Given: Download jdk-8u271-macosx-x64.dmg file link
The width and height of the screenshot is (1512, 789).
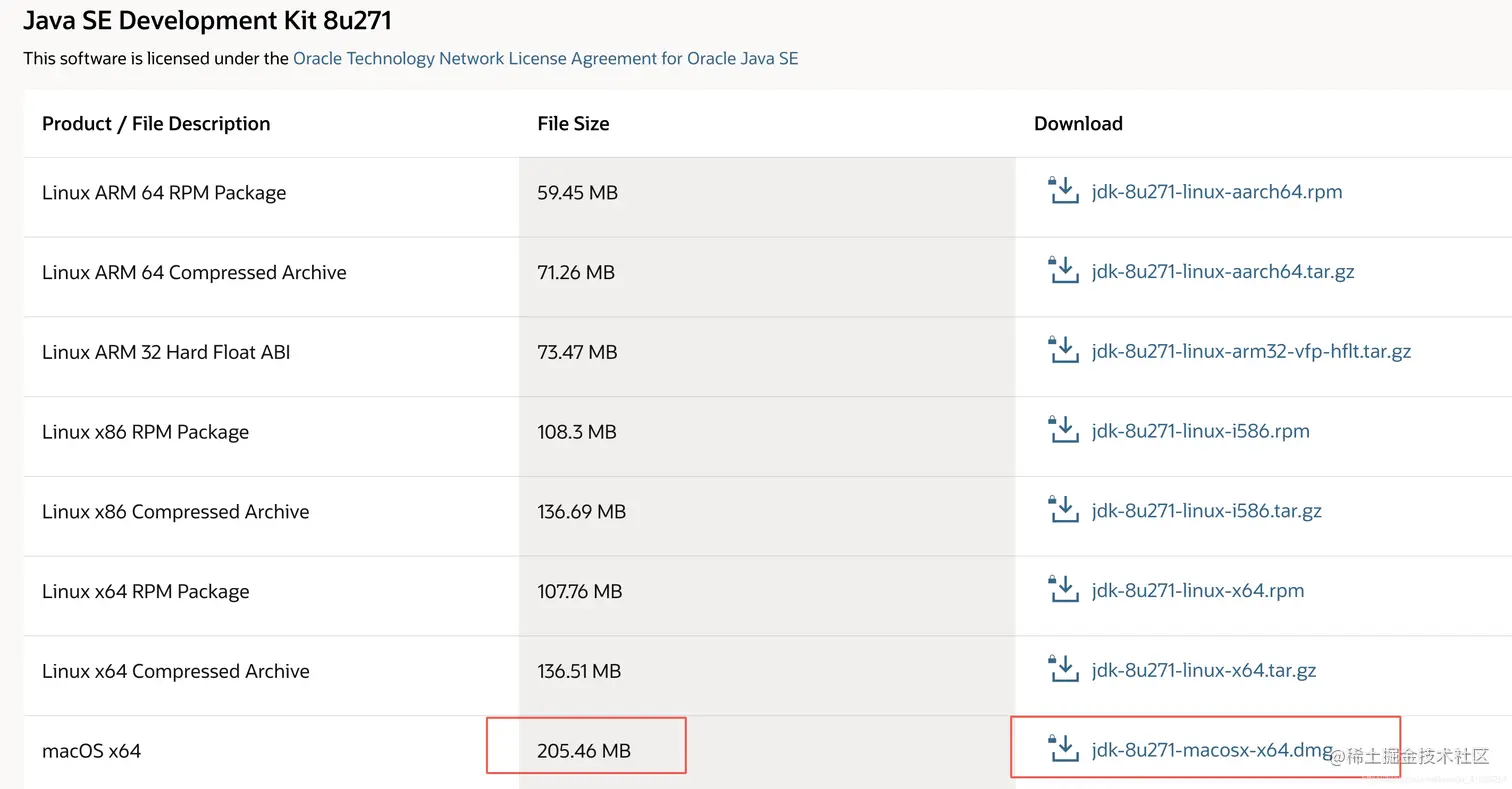Looking at the screenshot, I should click(x=1213, y=750).
